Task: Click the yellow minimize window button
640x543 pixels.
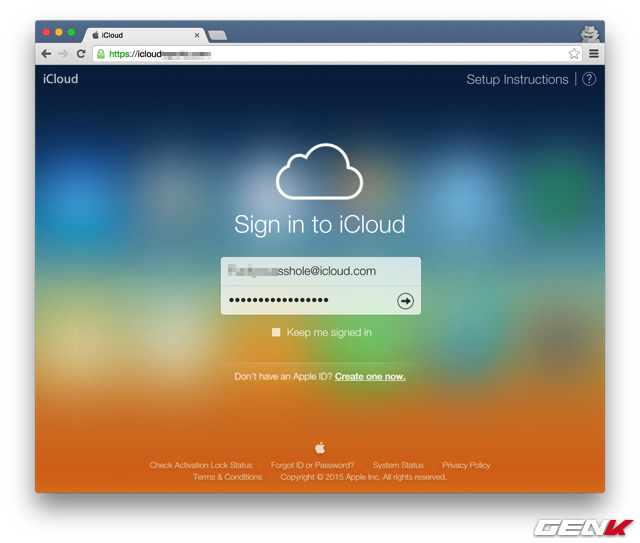Action: [59, 32]
